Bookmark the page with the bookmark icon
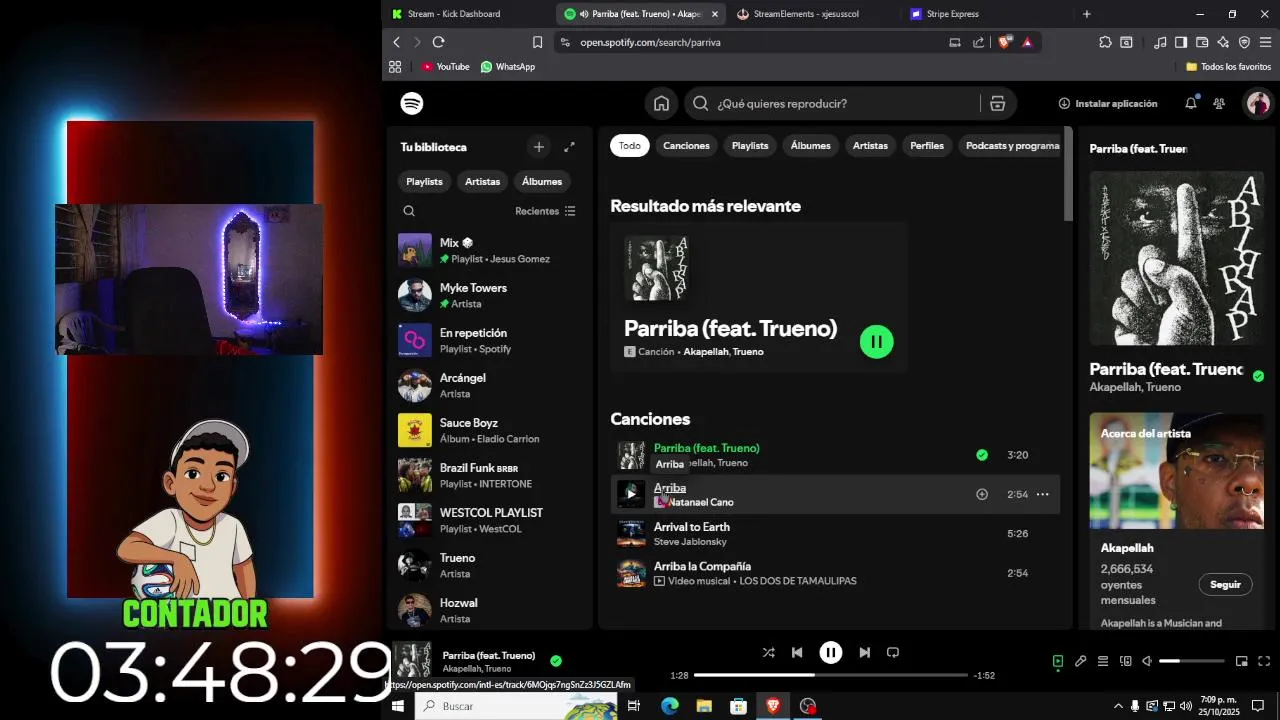The height and width of the screenshot is (720, 1280). tap(537, 42)
